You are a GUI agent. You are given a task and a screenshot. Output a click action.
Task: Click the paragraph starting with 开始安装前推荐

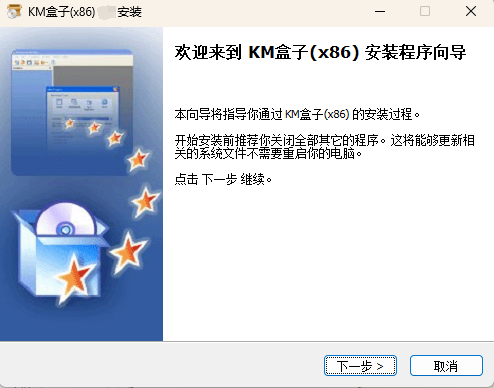325,147
